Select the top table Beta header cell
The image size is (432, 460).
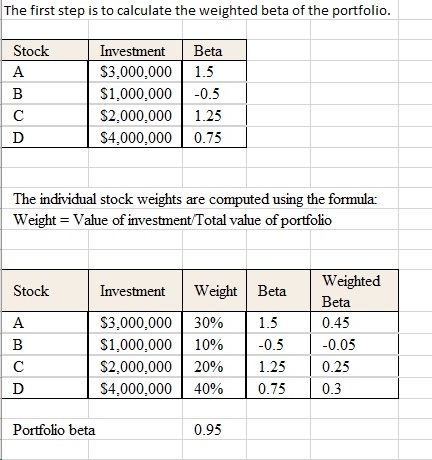click(x=214, y=51)
